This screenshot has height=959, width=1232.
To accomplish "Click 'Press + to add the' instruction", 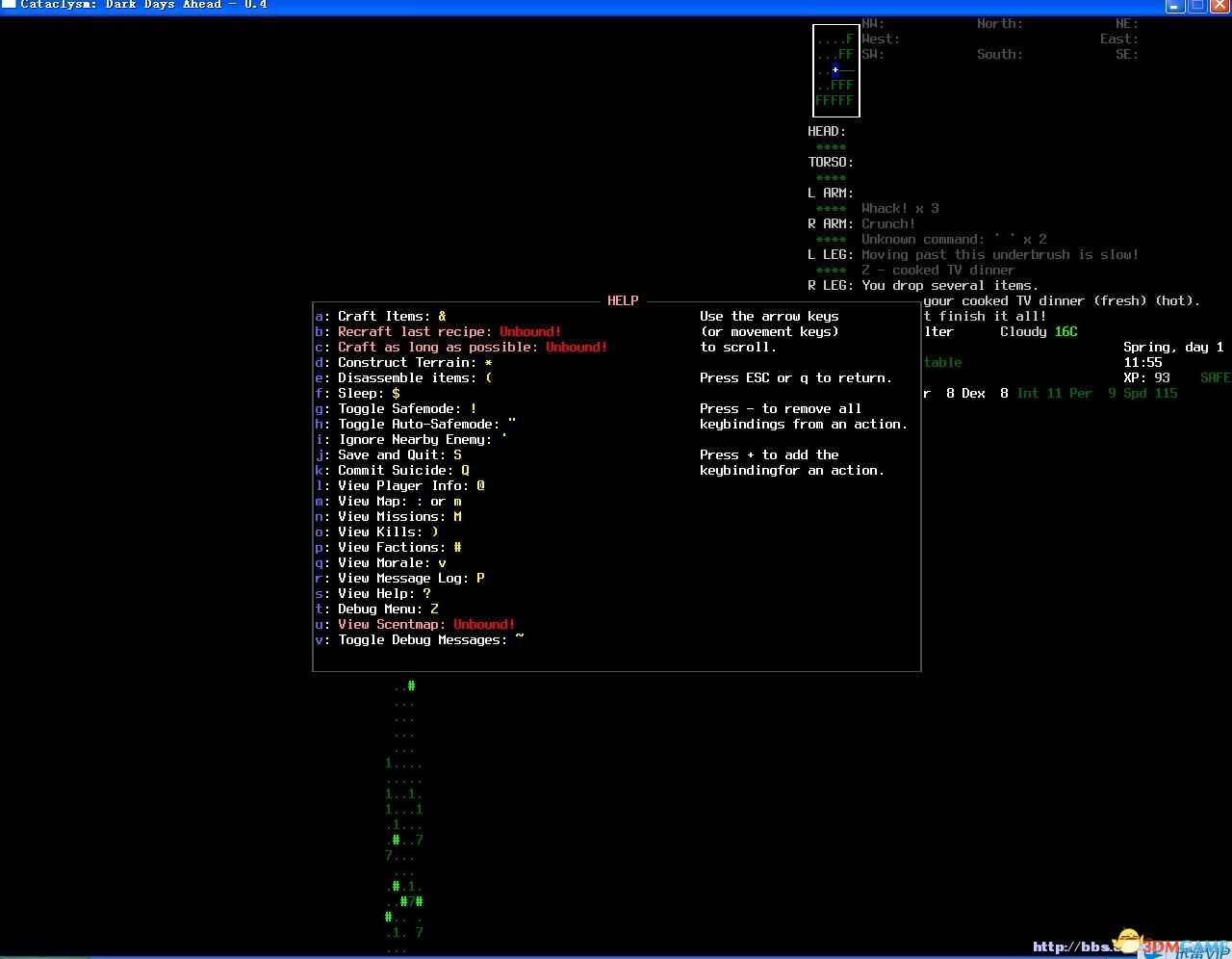I will click(769, 454).
